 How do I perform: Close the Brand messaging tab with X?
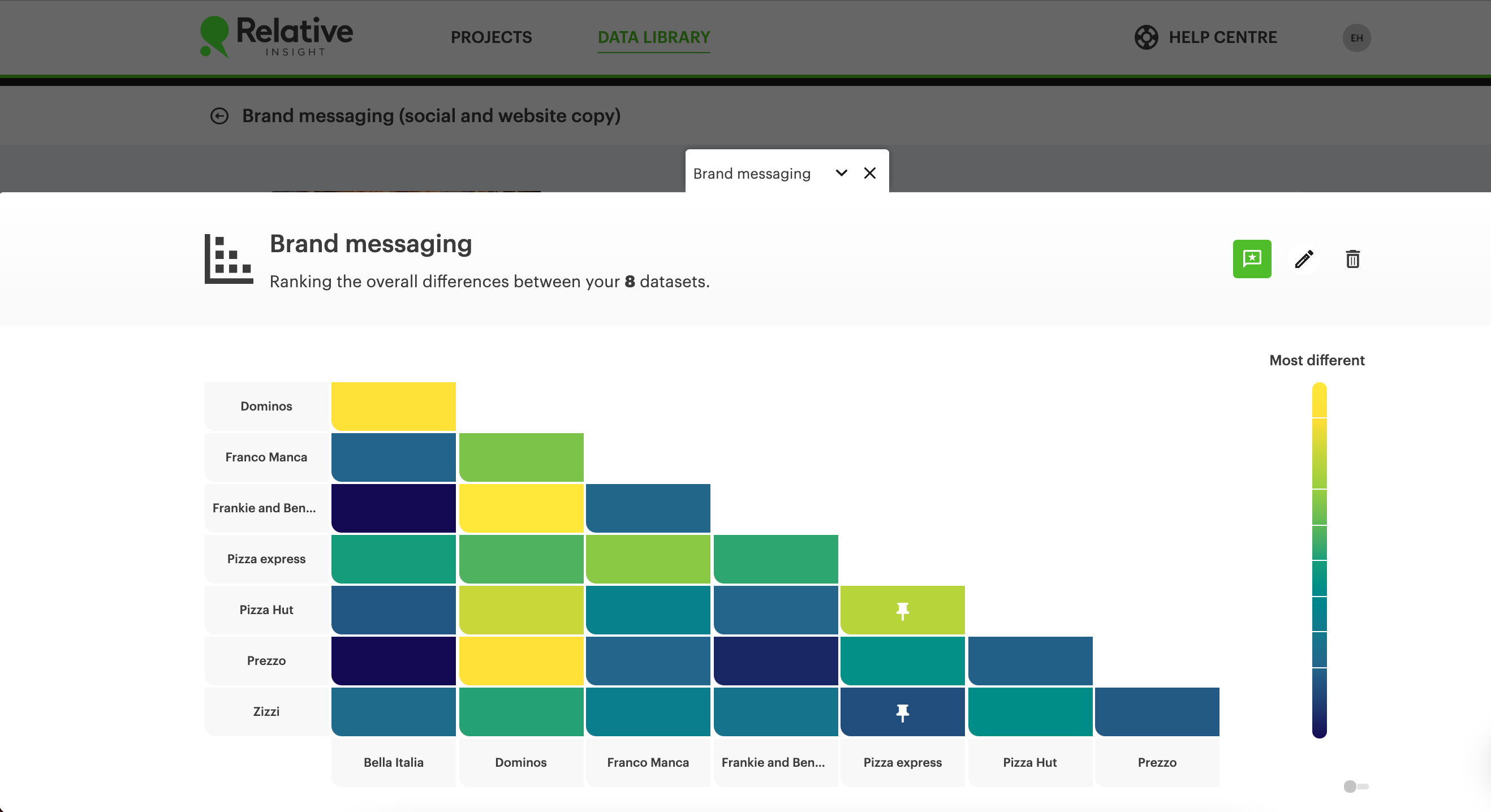pyautogui.click(x=869, y=173)
